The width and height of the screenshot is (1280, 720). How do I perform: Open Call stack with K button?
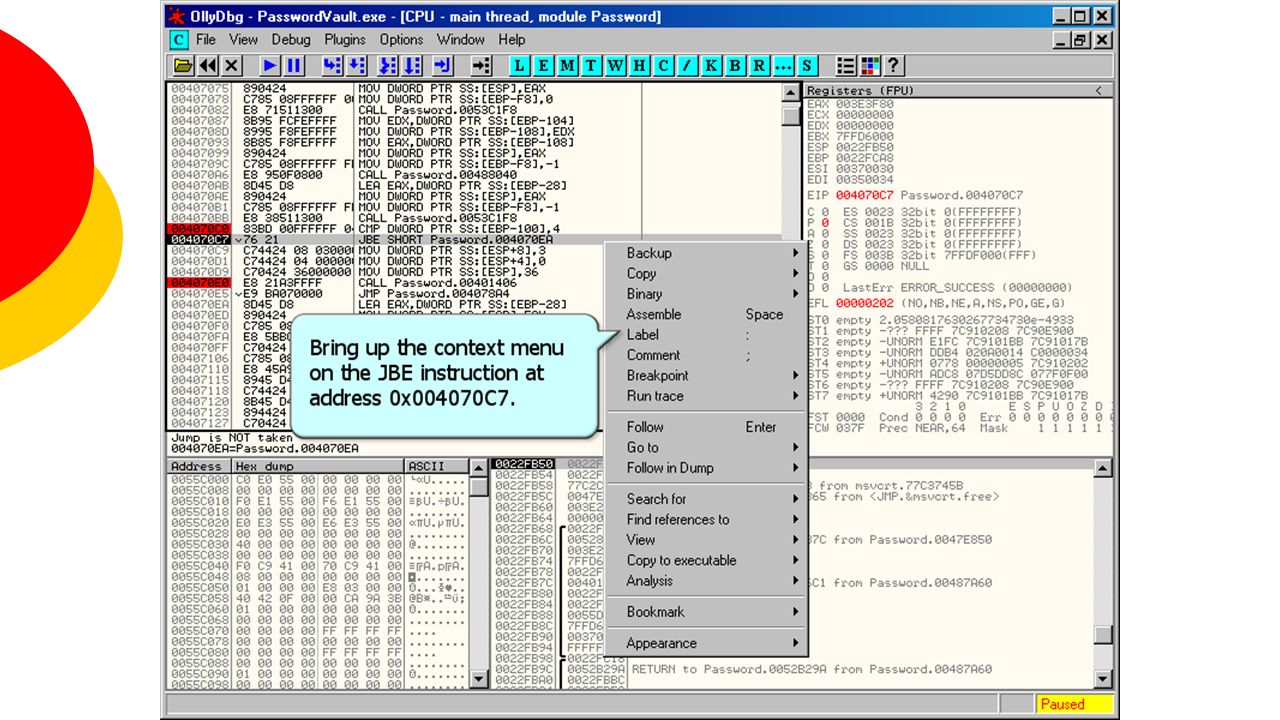pyautogui.click(x=712, y=66)
